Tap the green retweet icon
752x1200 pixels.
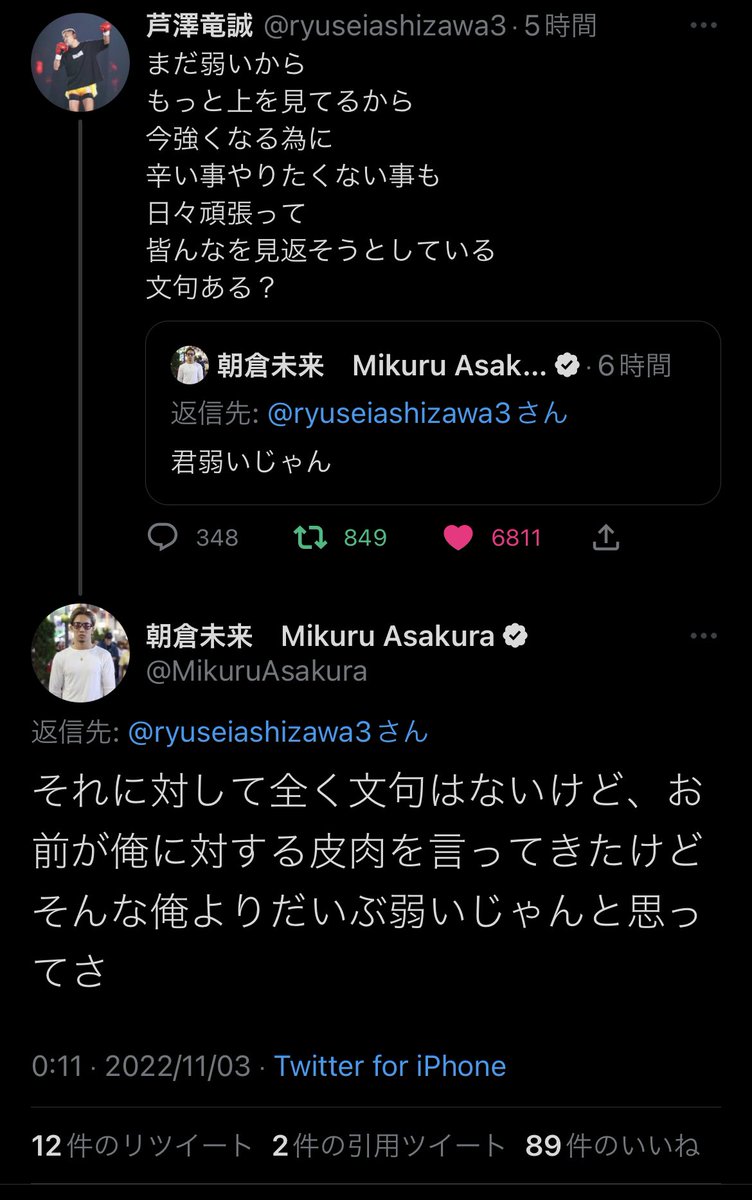309,538
